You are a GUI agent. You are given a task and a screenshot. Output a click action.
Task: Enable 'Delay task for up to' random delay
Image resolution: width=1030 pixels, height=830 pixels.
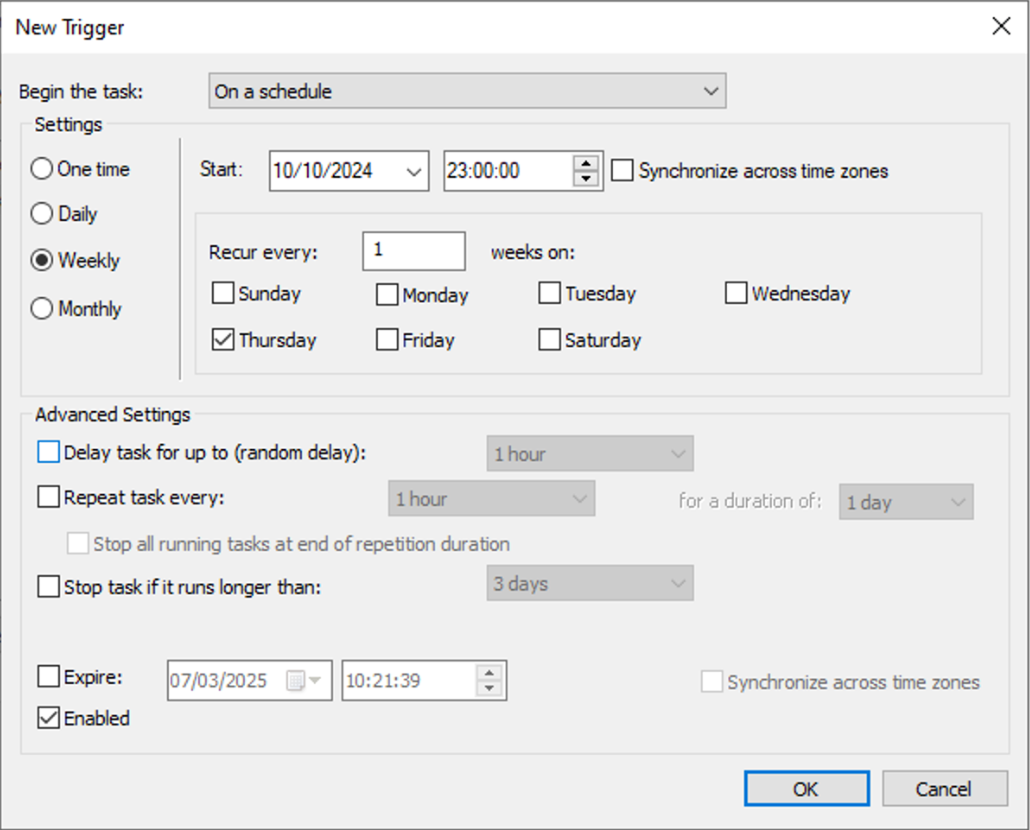pos(49,452)
